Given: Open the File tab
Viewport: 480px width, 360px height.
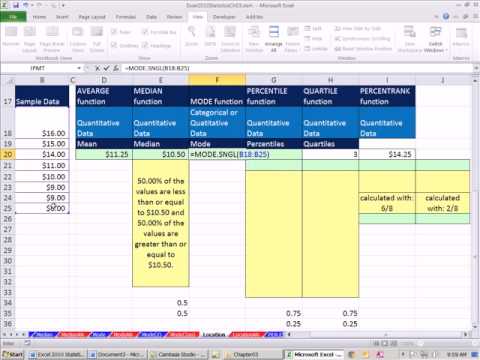Looking at the screenshot, I should pyautogui.click(x=13, y=17).
